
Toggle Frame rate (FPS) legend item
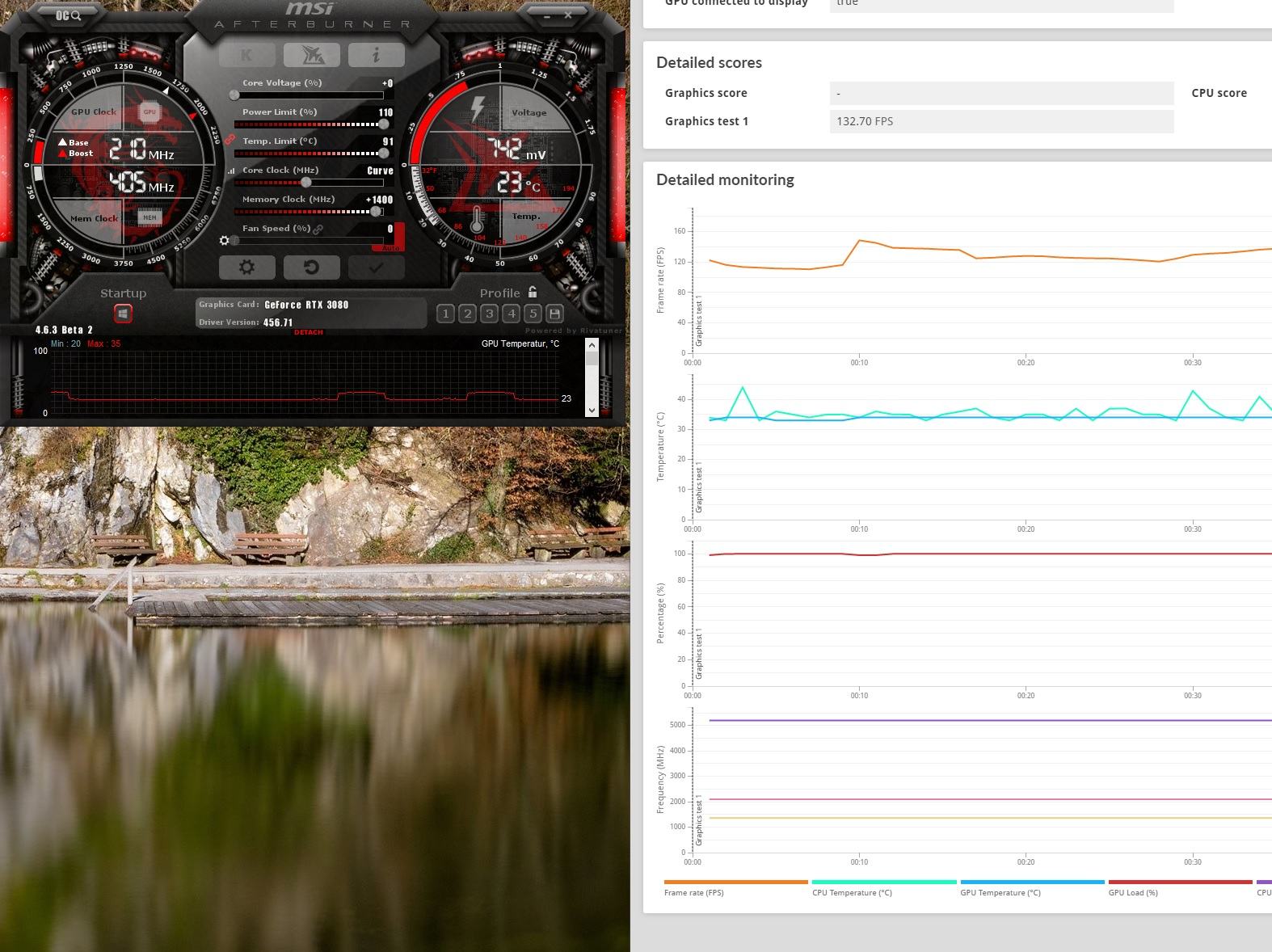pyautogui.click(x=735, y=888)
